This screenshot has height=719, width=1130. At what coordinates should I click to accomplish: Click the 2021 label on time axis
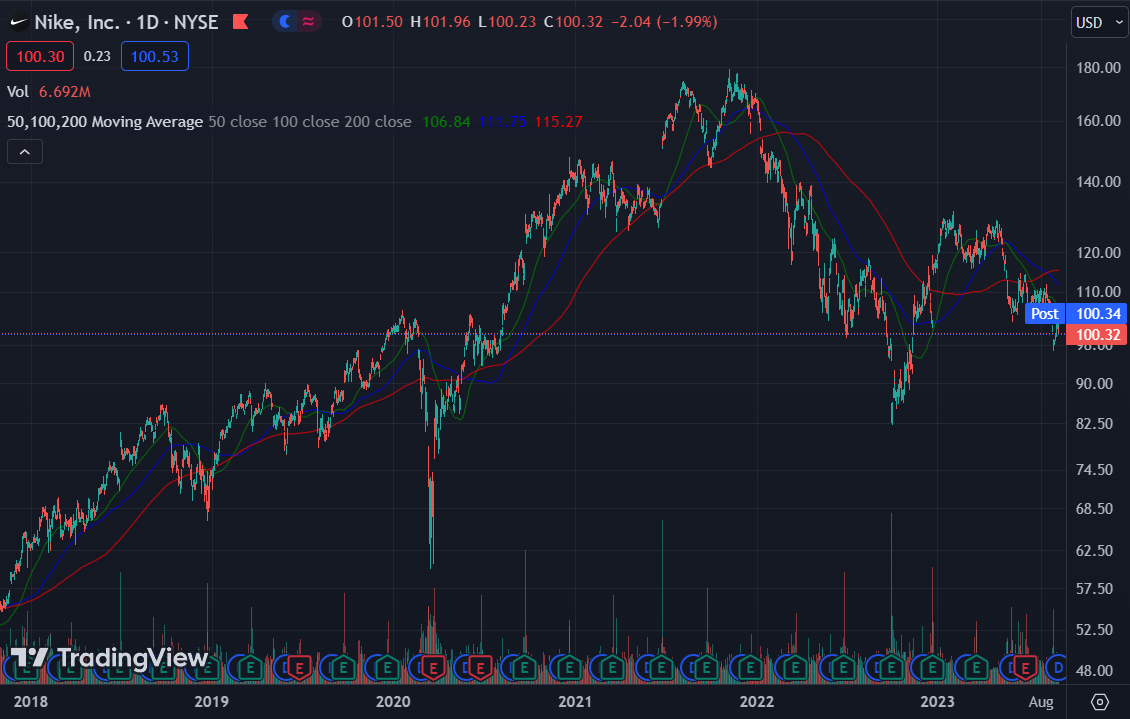tap(575, 702)
